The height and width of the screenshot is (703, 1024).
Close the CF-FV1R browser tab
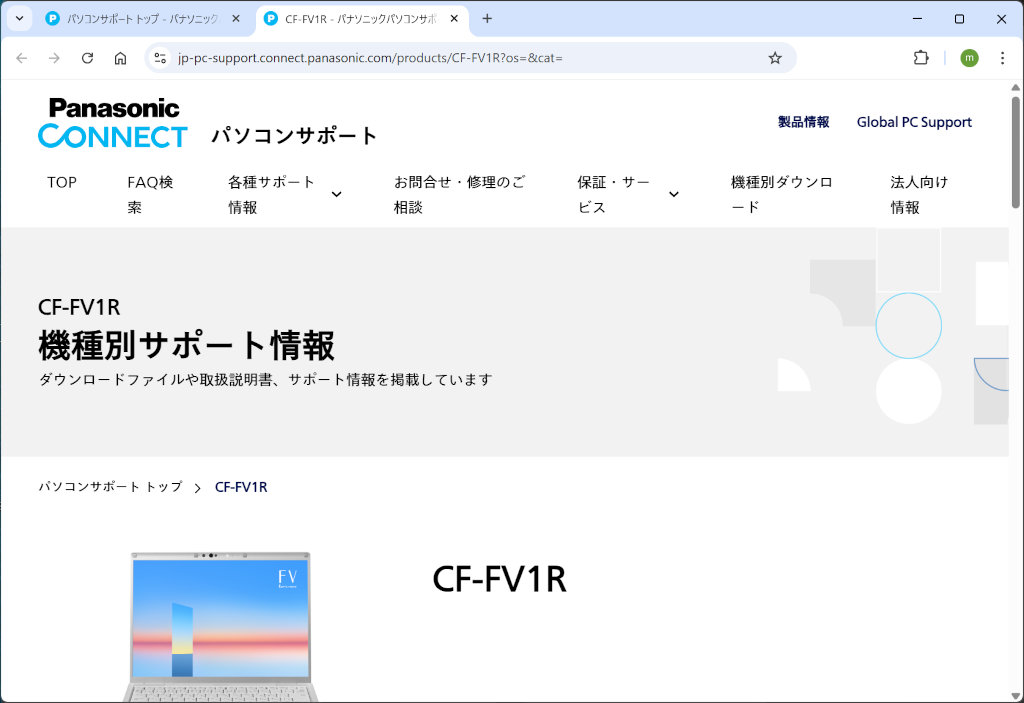(455, 19)
